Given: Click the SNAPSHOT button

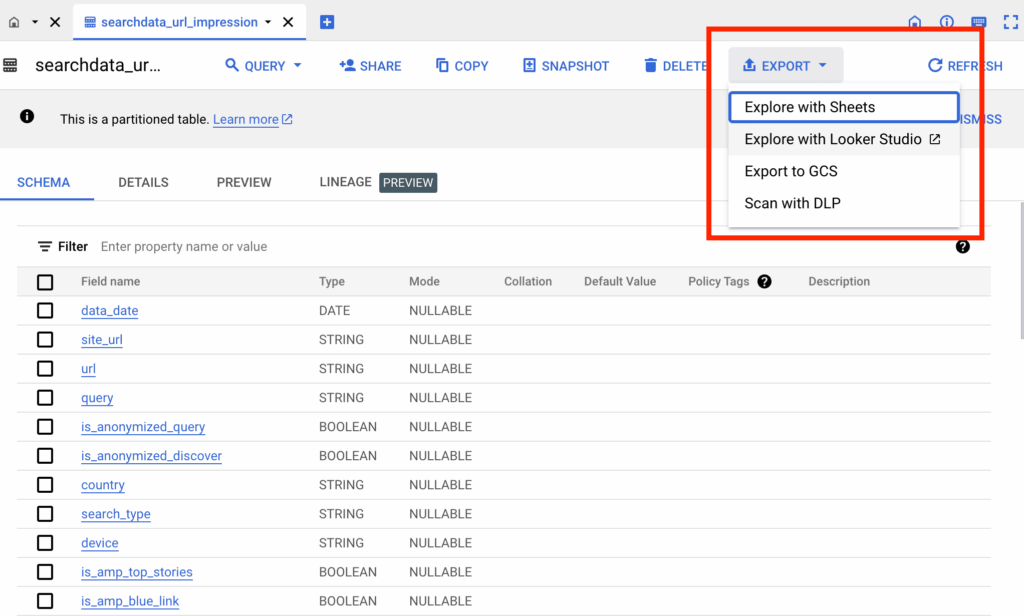Looking at the screenshot, I should point(566,66).
